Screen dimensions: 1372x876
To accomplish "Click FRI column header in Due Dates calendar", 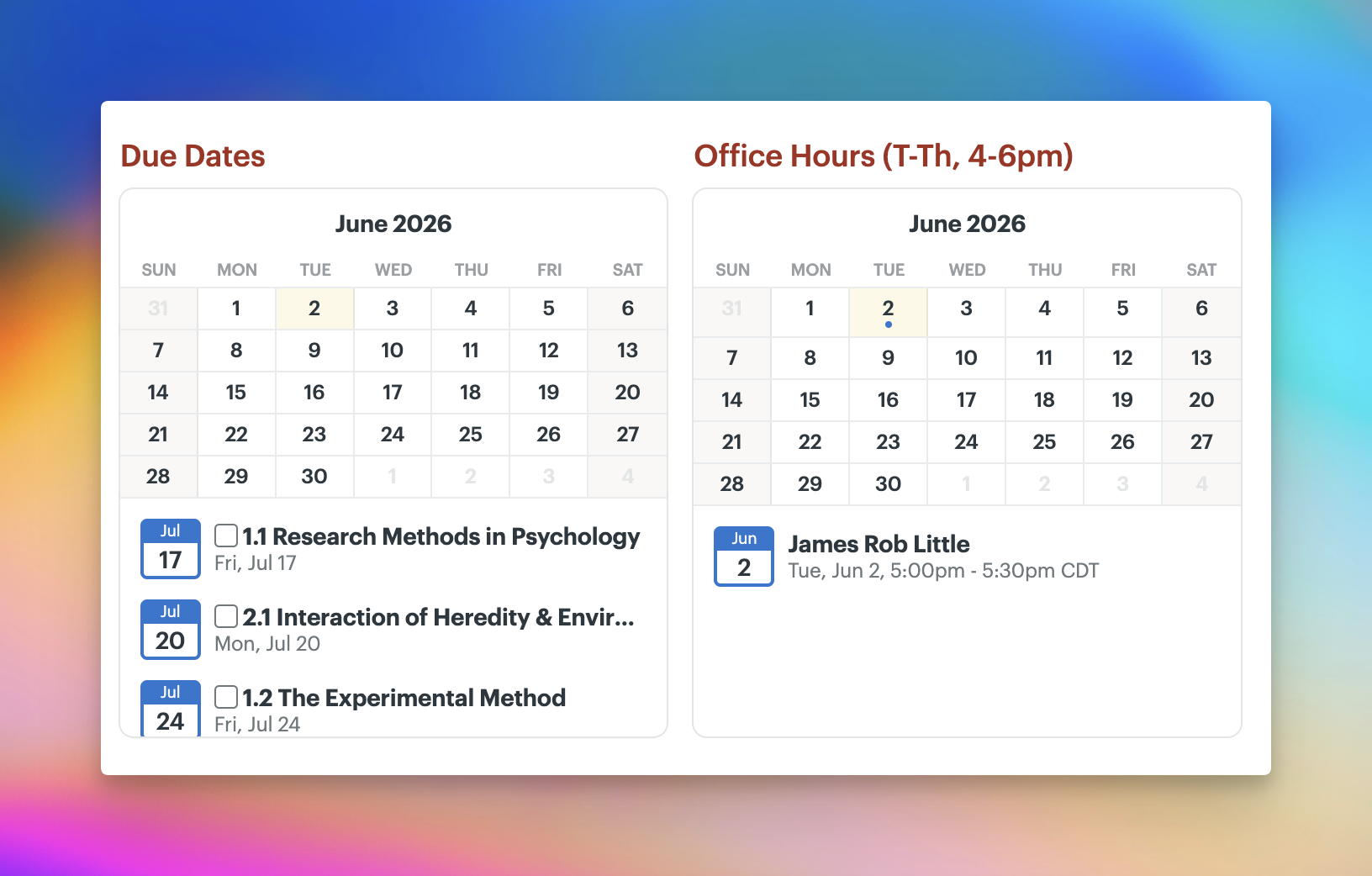I will point(549,270).
